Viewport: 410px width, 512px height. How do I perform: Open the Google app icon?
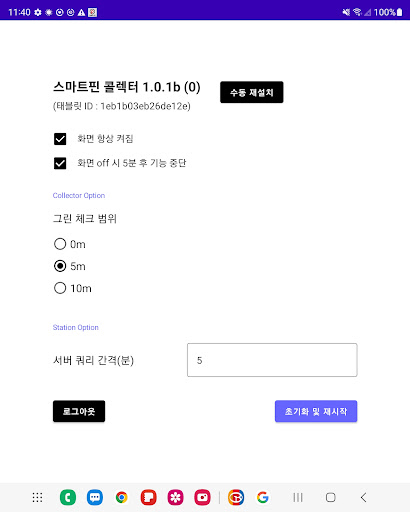[263, 497]
